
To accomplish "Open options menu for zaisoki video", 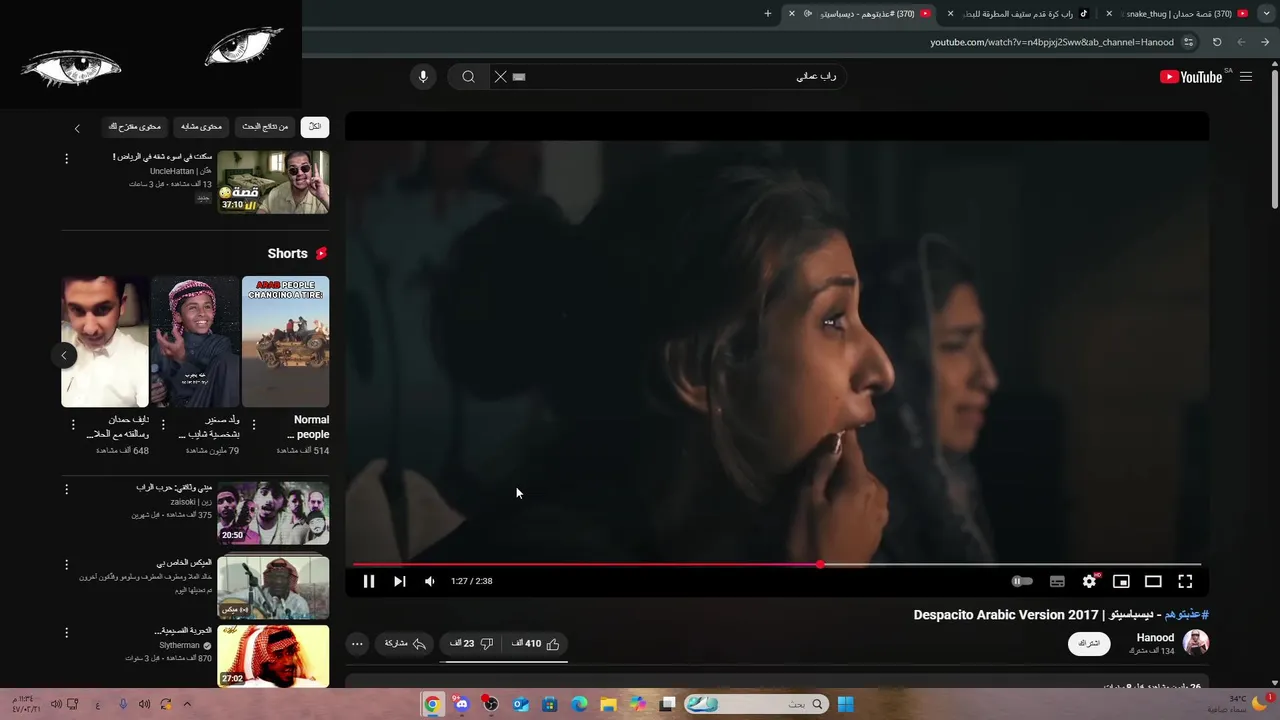I will (67, 489).
